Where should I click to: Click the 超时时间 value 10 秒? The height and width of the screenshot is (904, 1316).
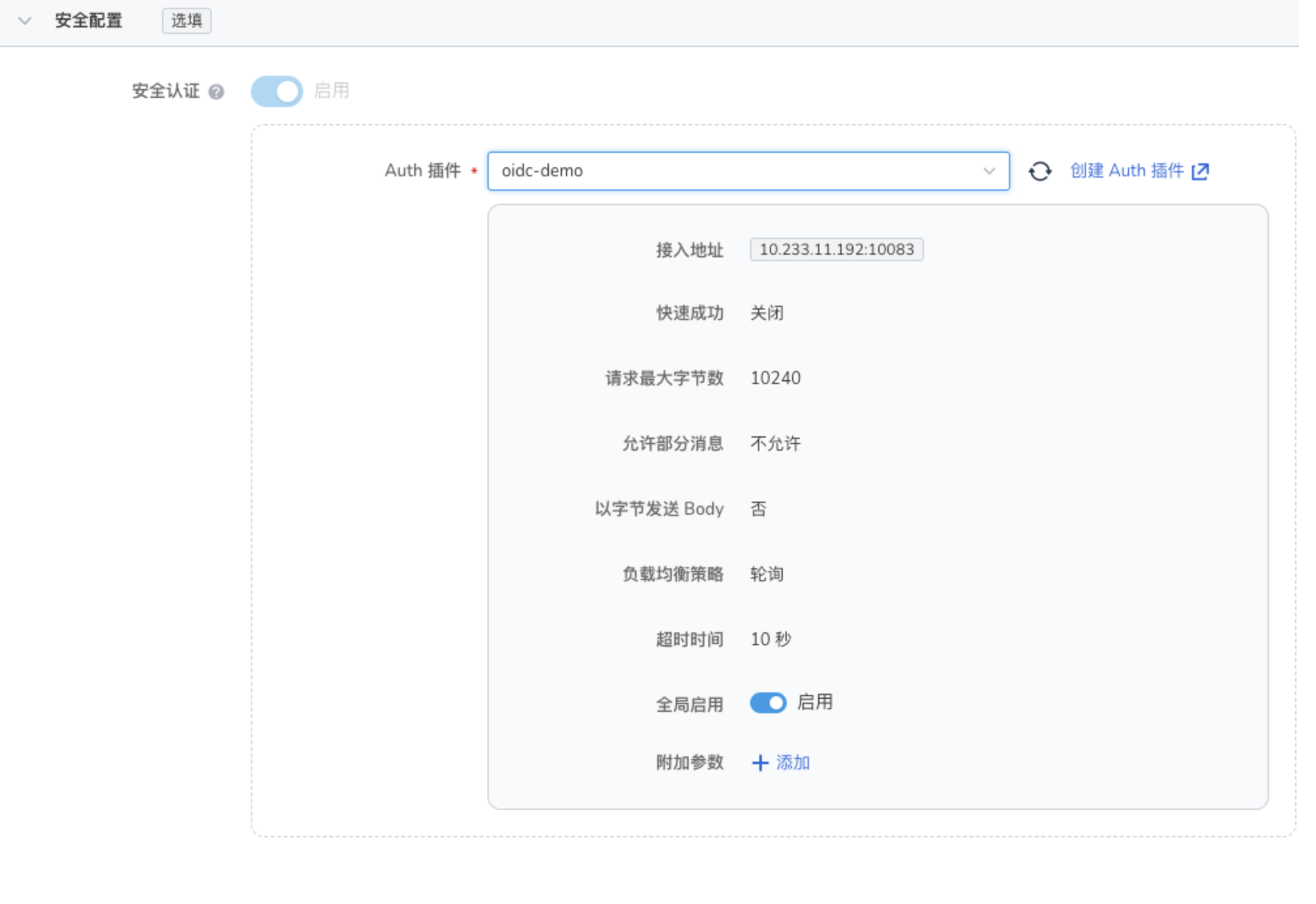point(771,639)
